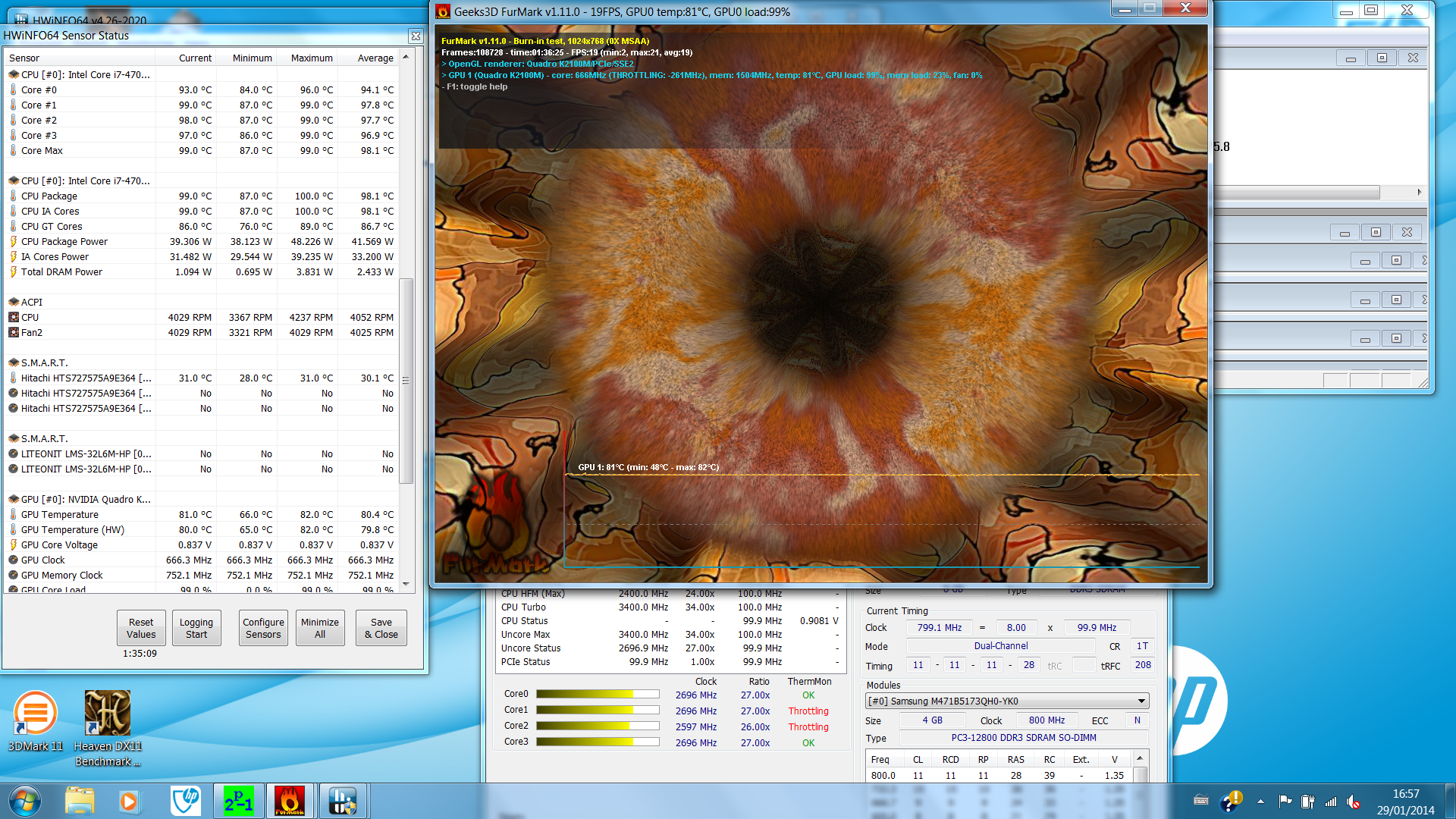This screenshot has width=1456, height=819.
Task: Open the HWiNFO taskbar button
Action: pos(343,801)
